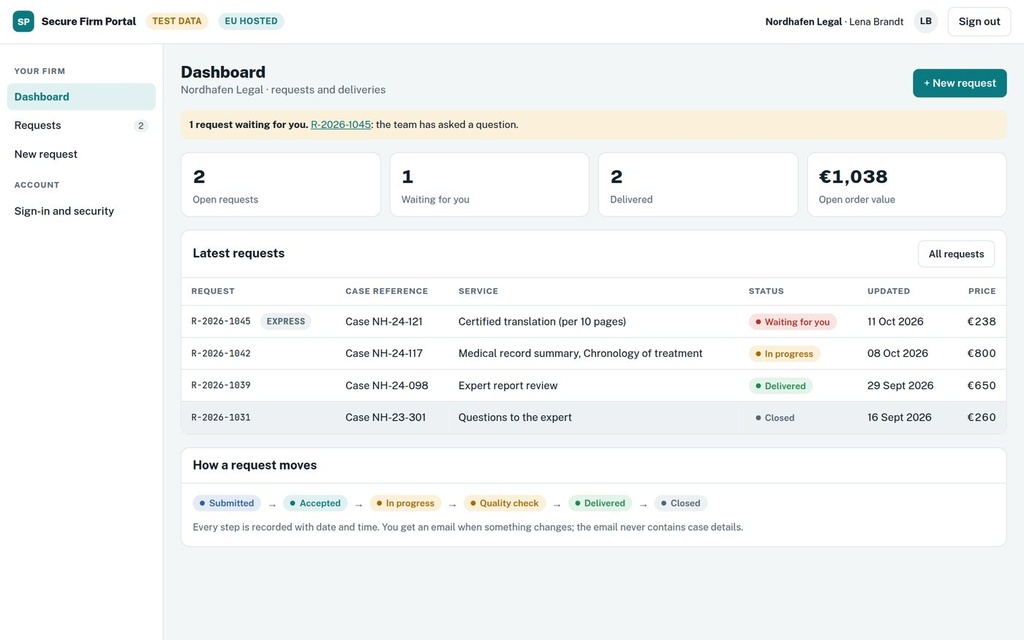1024x640 pixels.
Task: Click the Requests count badge 2
Action: (140, 125)
